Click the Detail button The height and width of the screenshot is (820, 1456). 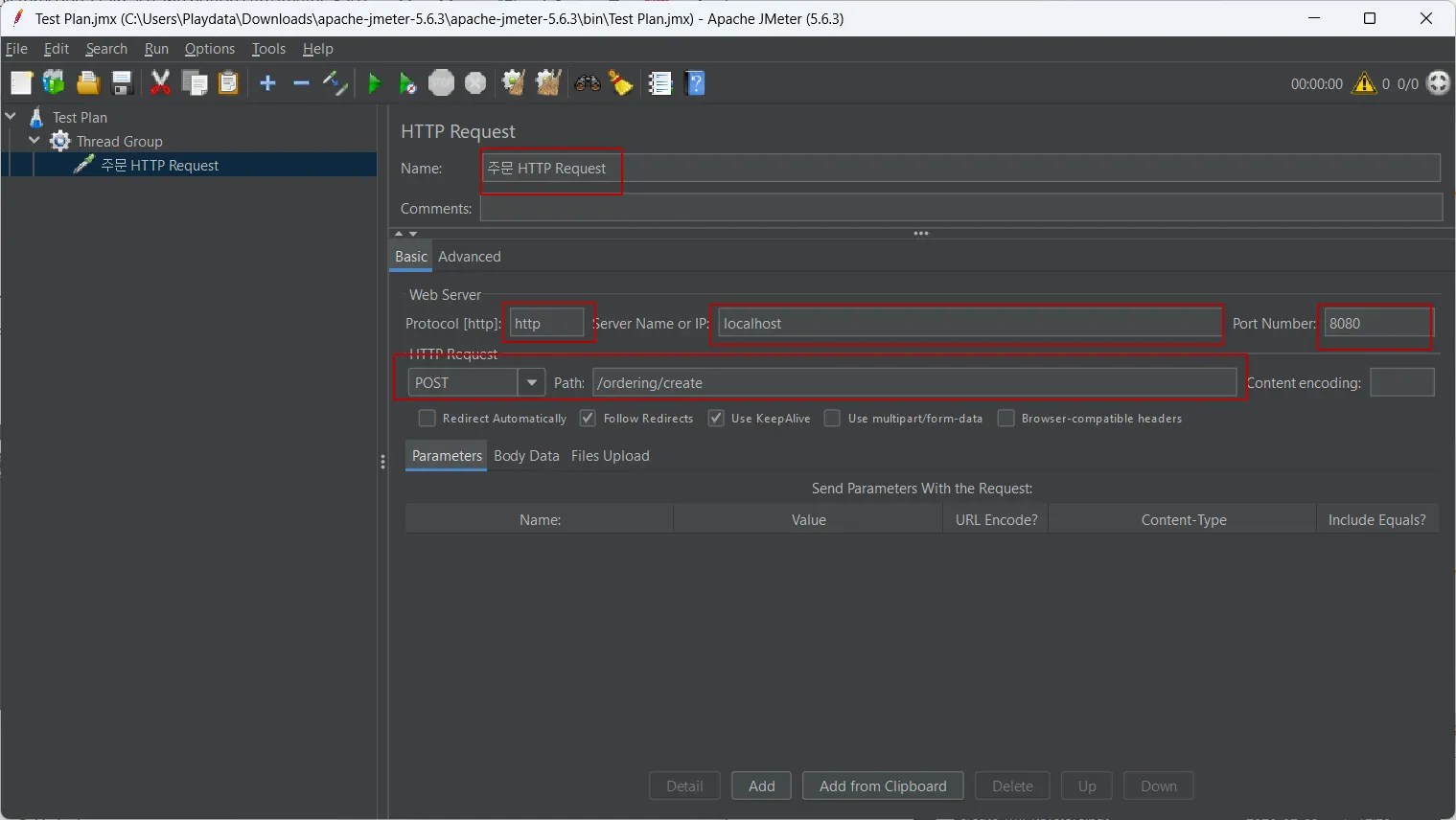coord(684,786)
